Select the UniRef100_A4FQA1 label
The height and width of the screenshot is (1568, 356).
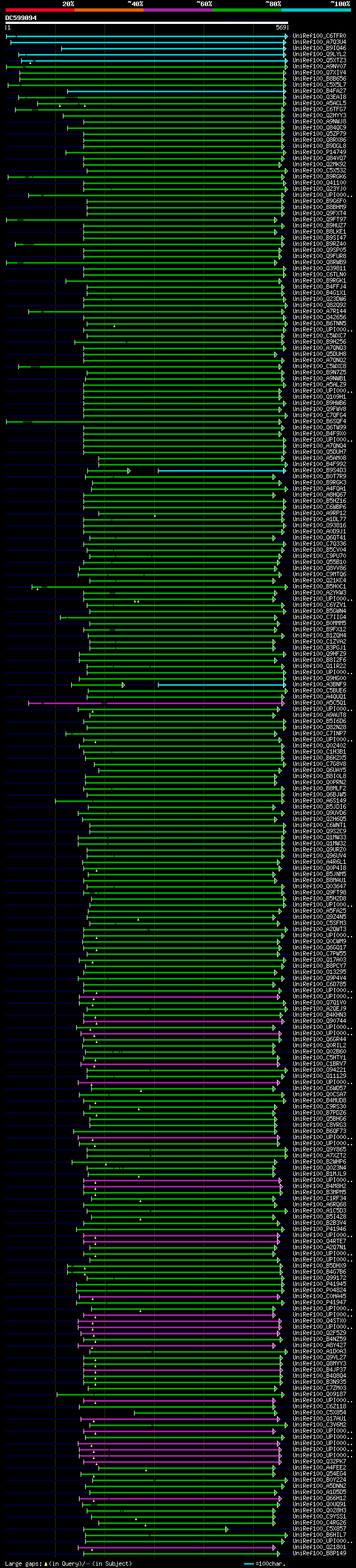click(x=319, y=488)
